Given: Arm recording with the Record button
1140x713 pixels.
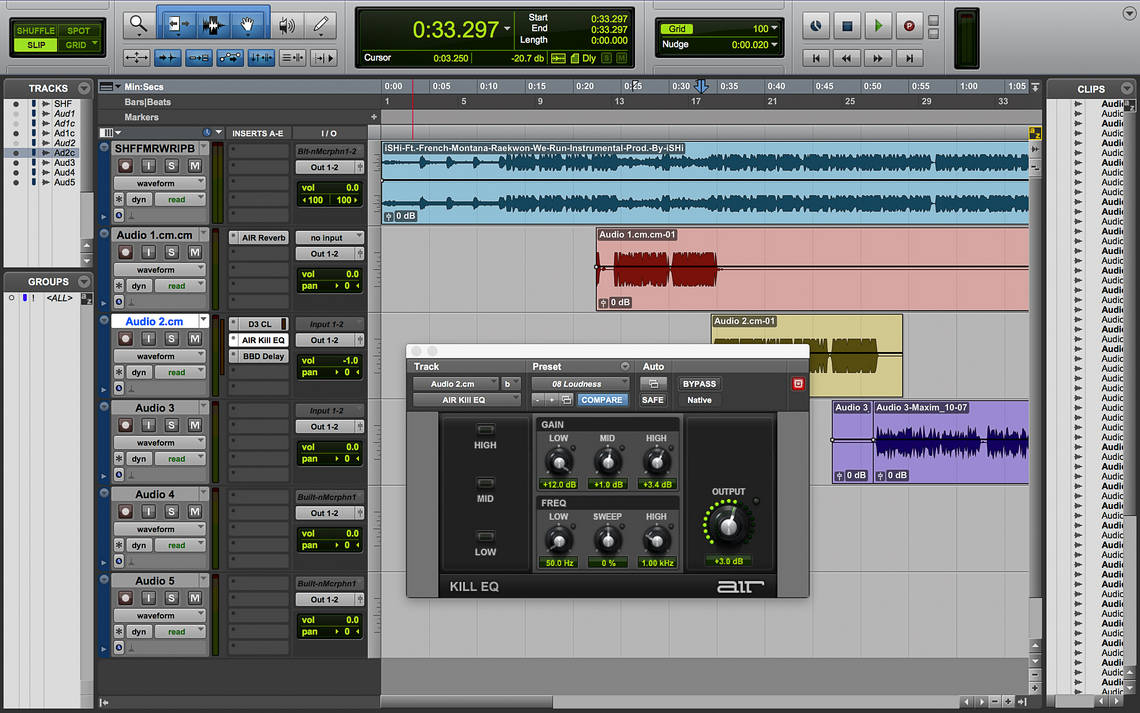Looking at the screenshot, I should pyautogui.click(x=909, y=26).
